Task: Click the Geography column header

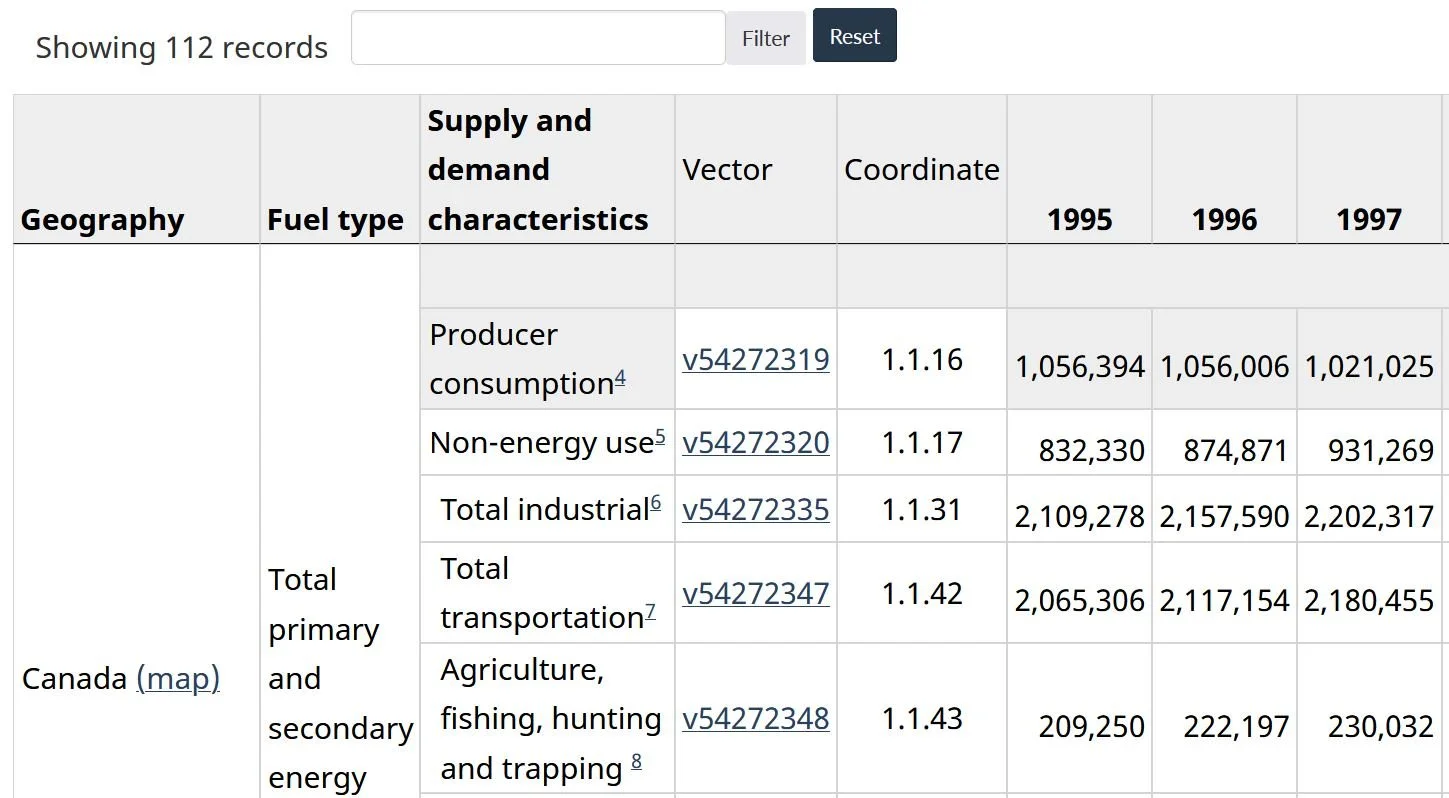Action: coord(102,220)
